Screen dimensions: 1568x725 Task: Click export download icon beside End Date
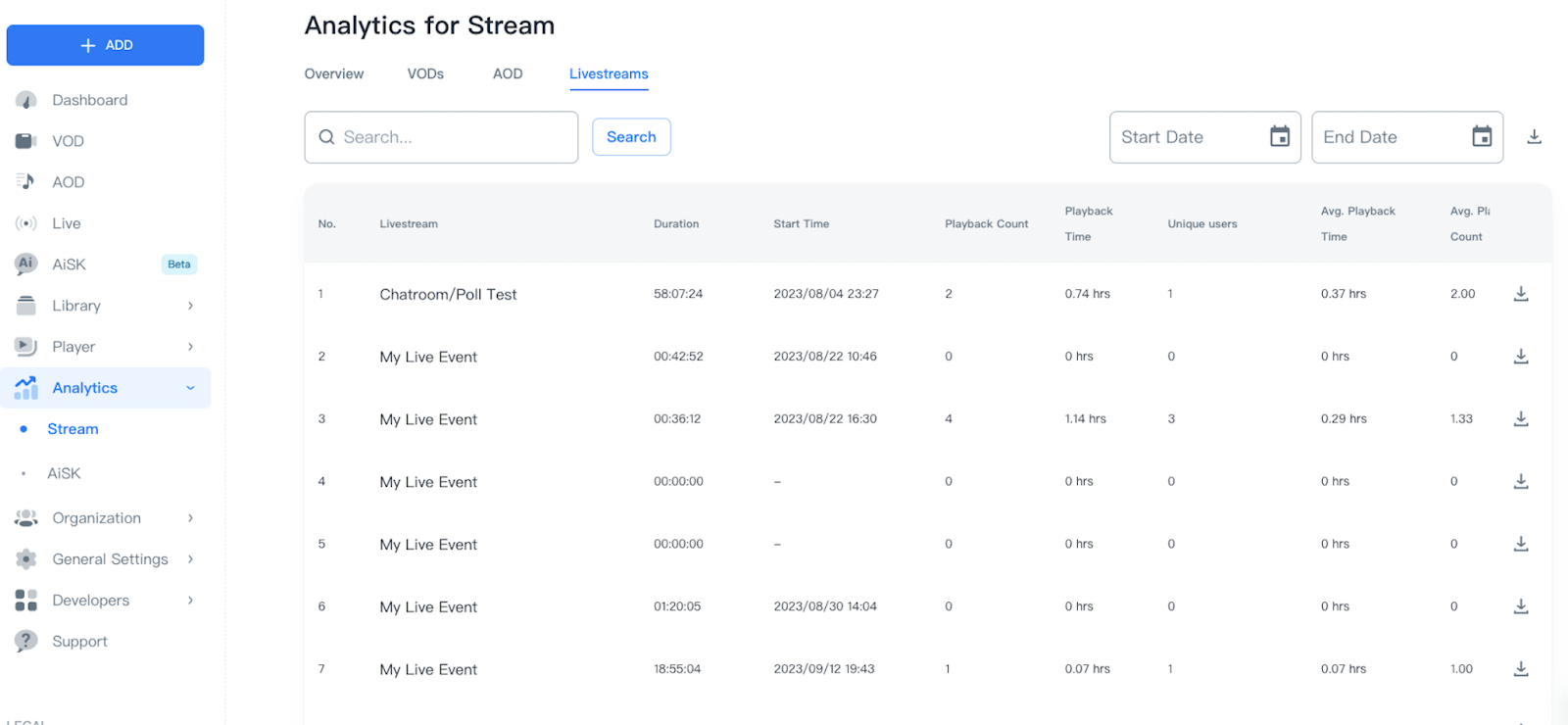(x=1534, y=137)
